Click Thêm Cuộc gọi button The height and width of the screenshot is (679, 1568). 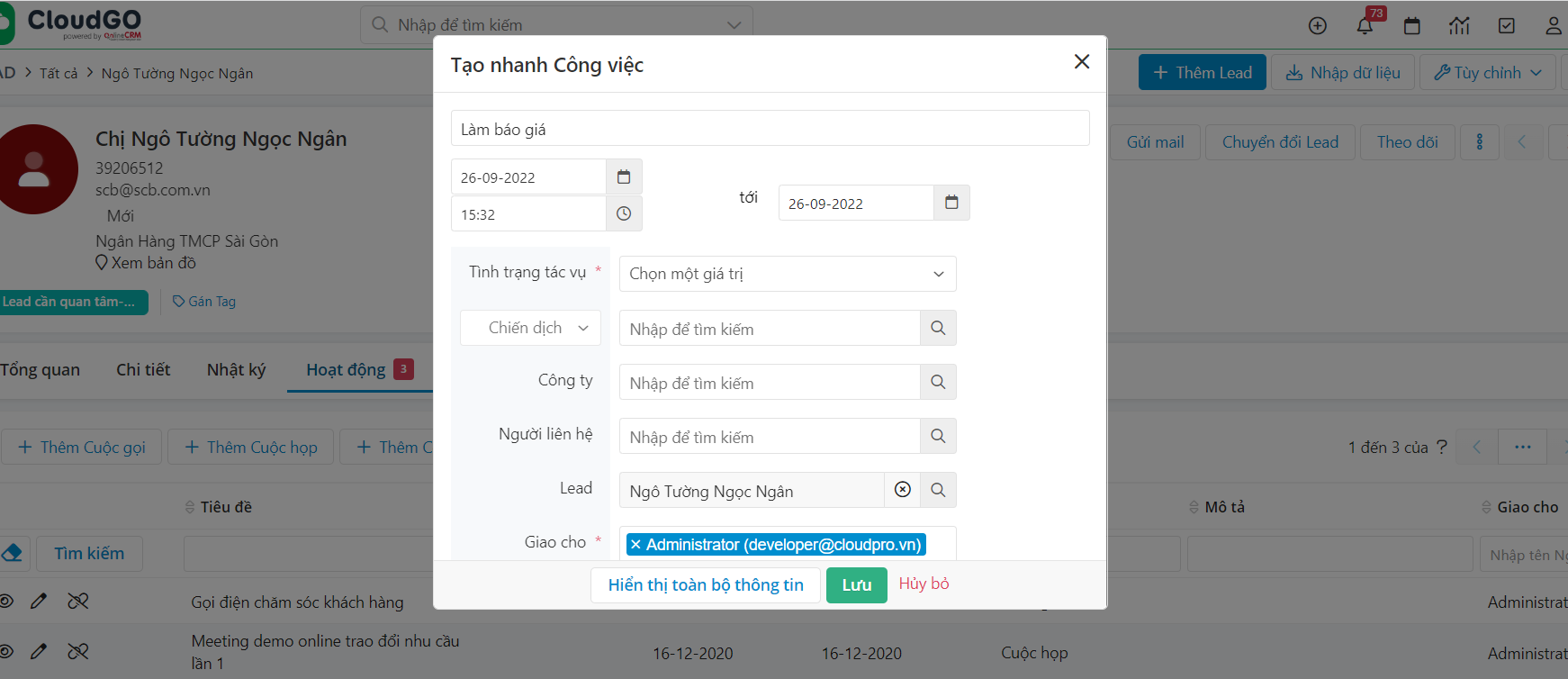82,447
